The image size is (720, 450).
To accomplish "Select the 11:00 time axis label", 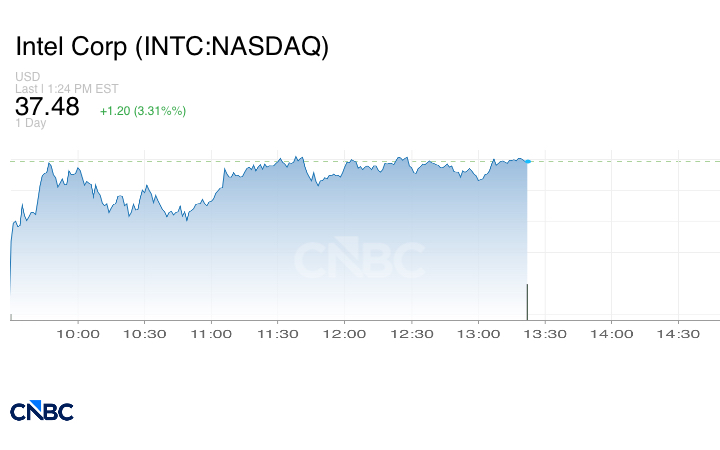I will click(212, 334).
